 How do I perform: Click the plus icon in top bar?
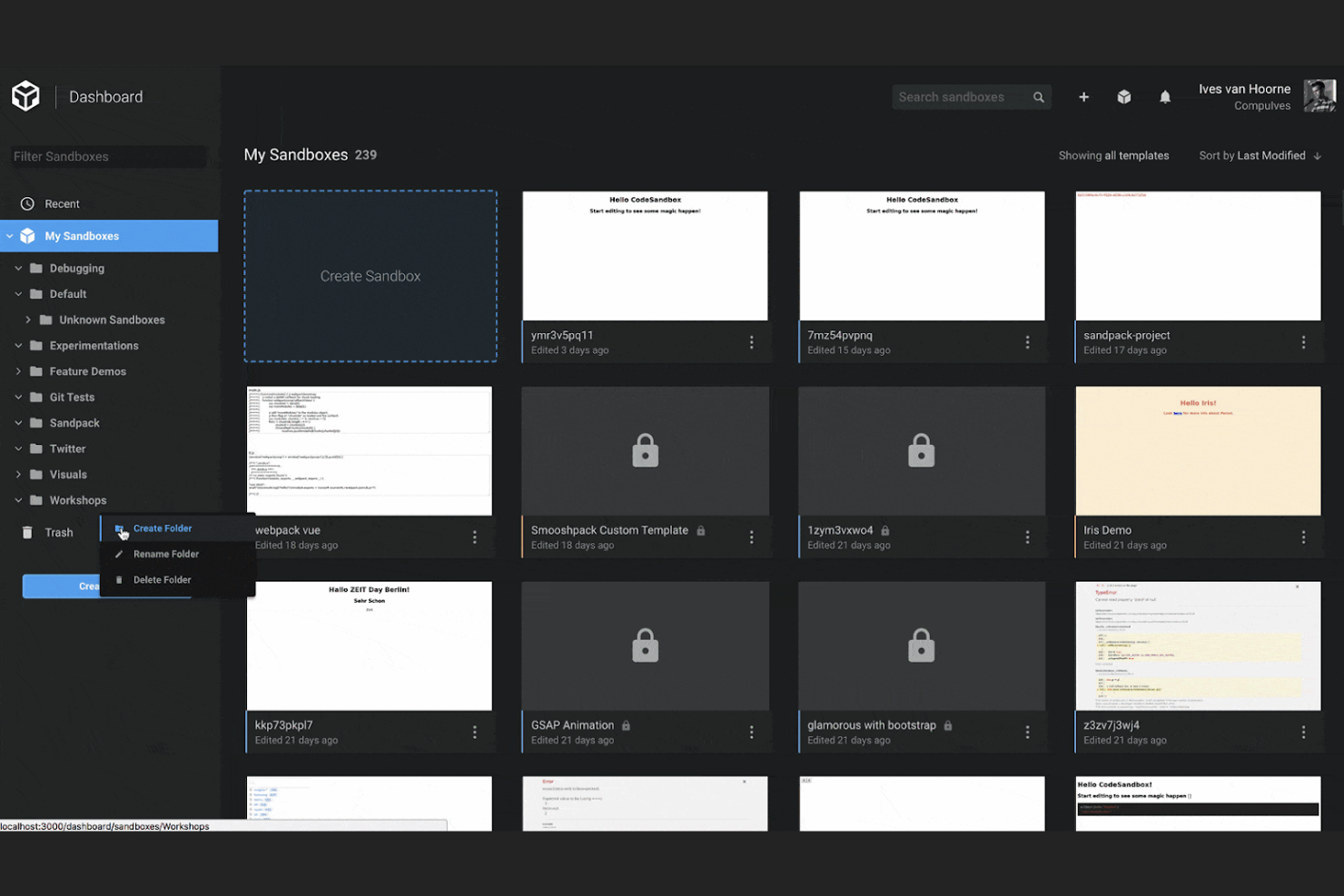coord(1083,97)
